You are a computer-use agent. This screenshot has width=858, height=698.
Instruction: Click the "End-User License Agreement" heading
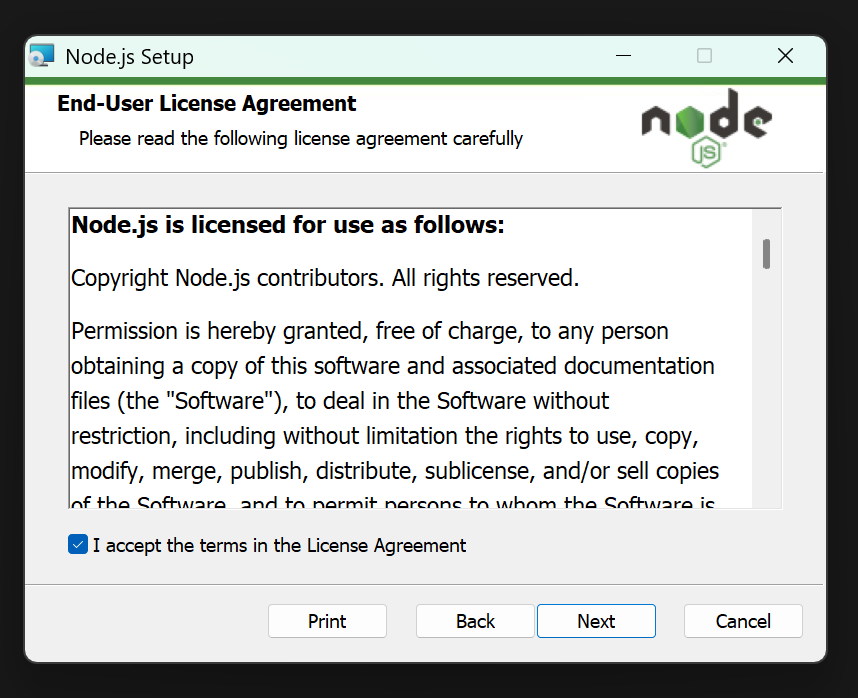[206, 103]
